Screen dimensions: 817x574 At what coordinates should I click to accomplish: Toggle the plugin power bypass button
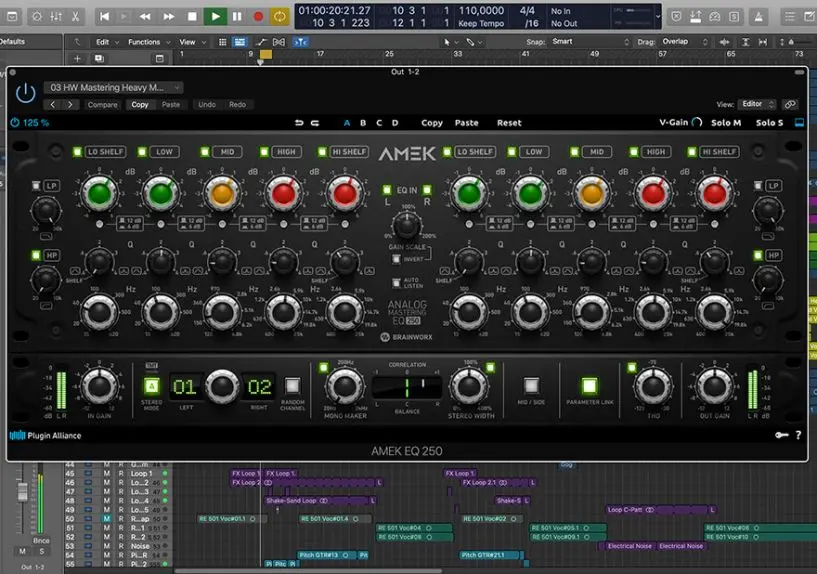(x=26, y=94)
